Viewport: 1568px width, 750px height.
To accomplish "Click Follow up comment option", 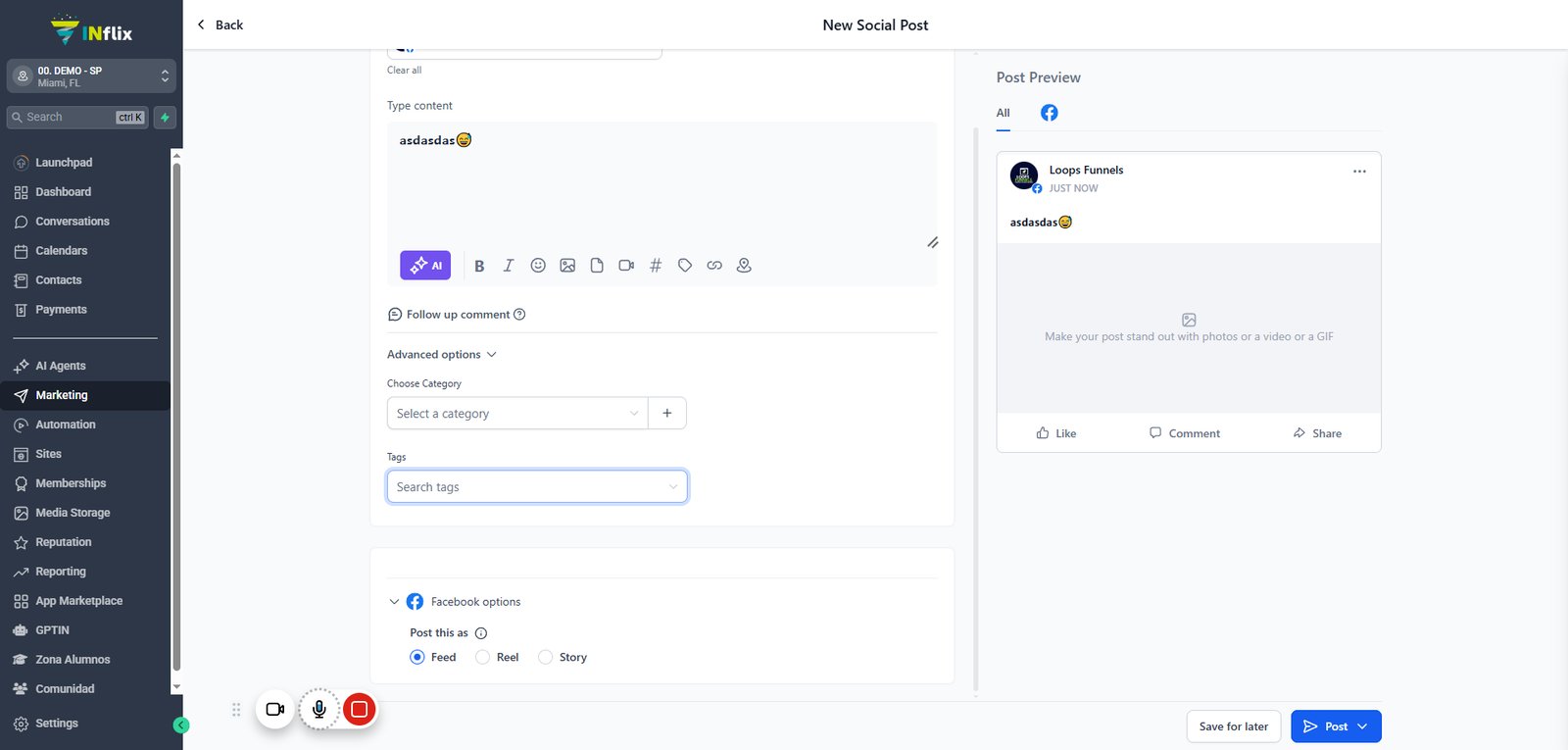I will click(457, 315).
